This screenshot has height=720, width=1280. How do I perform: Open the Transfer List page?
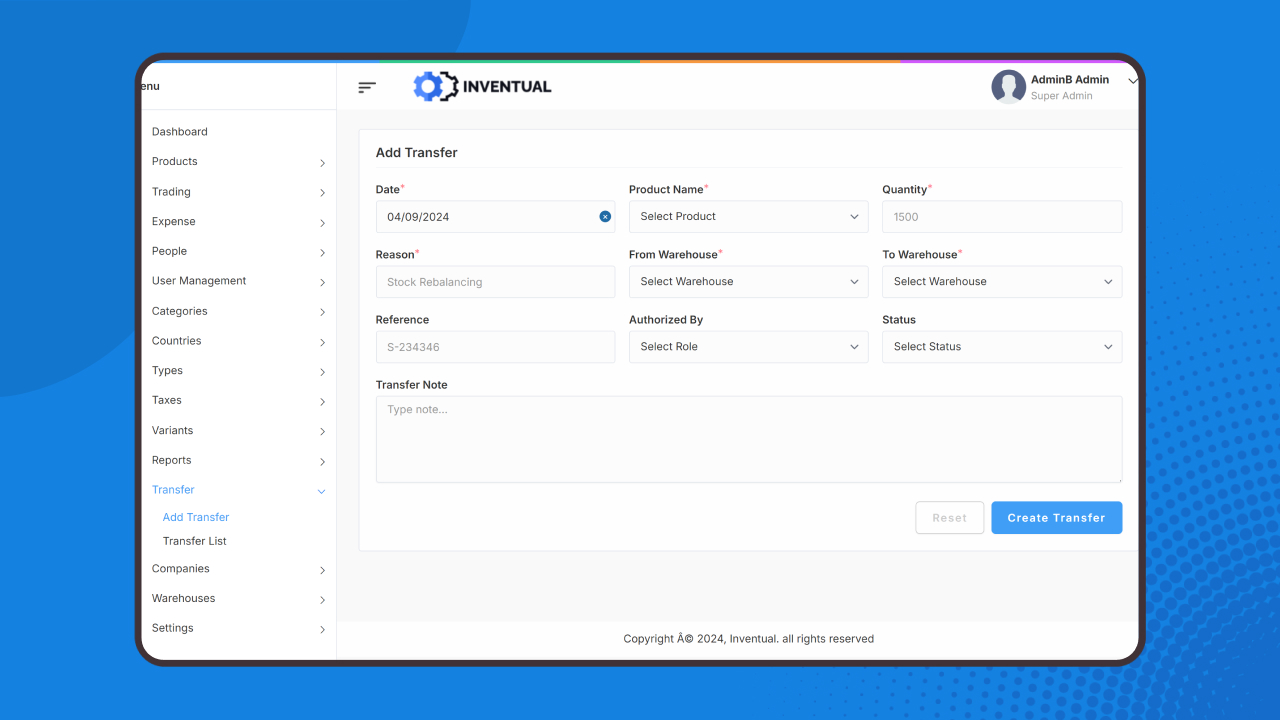click(194, 541)
